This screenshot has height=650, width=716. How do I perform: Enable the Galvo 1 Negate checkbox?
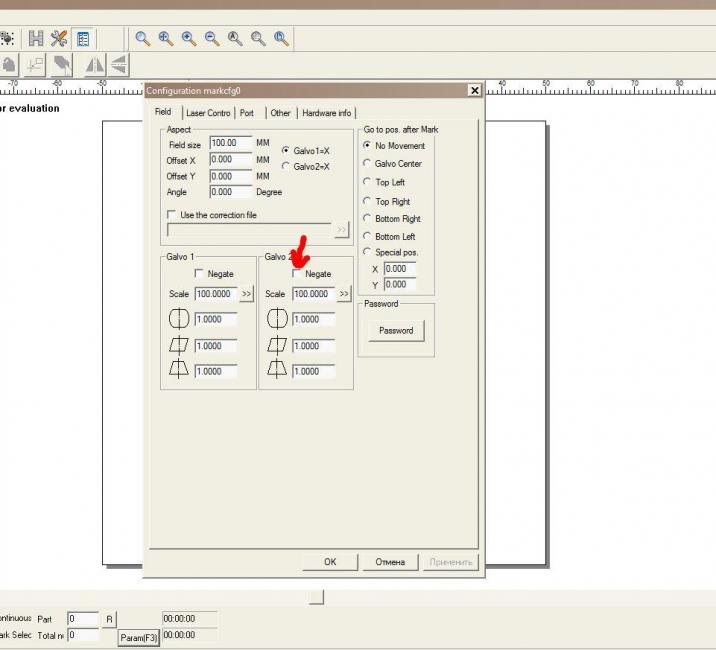pyautogui.click(x=199, y=274)
